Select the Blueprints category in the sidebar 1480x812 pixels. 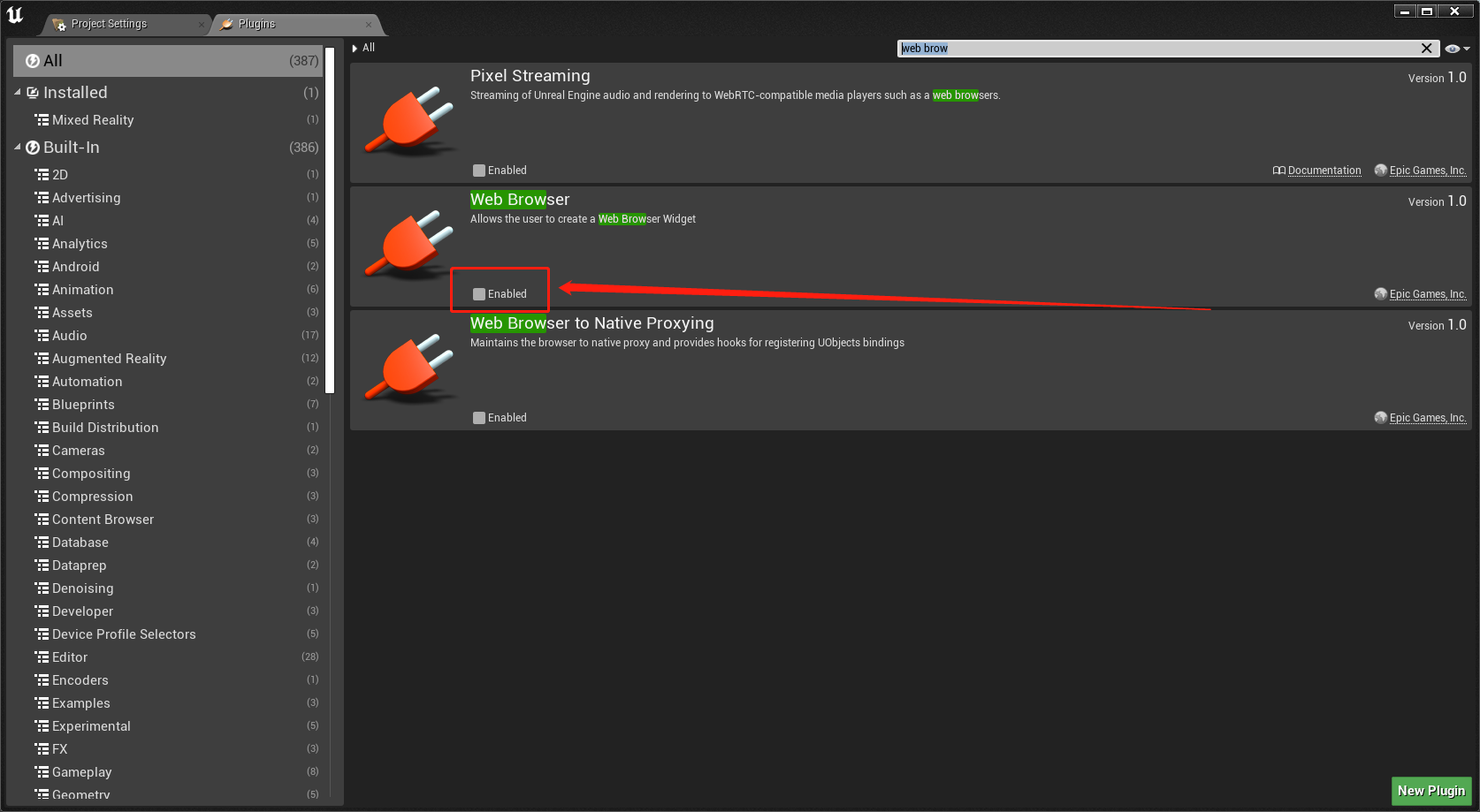click(x=81, y=404)
